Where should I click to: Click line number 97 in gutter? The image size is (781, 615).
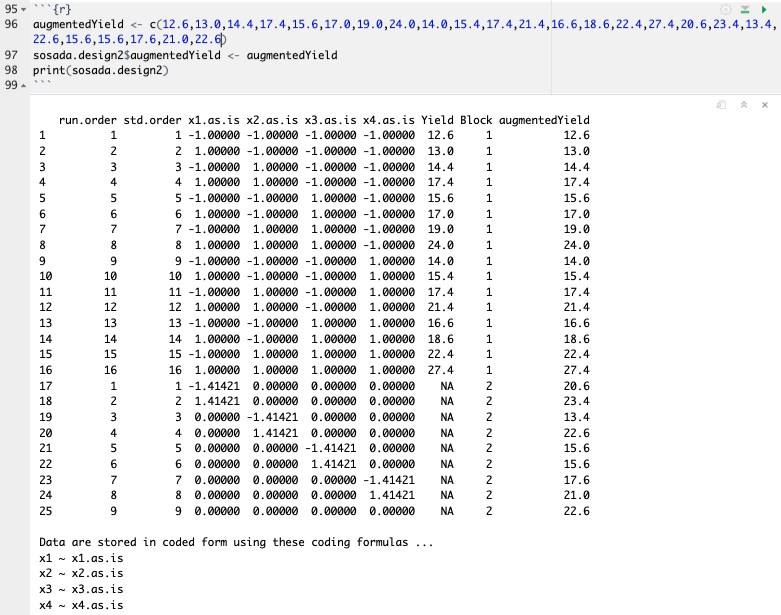point(11,56)
